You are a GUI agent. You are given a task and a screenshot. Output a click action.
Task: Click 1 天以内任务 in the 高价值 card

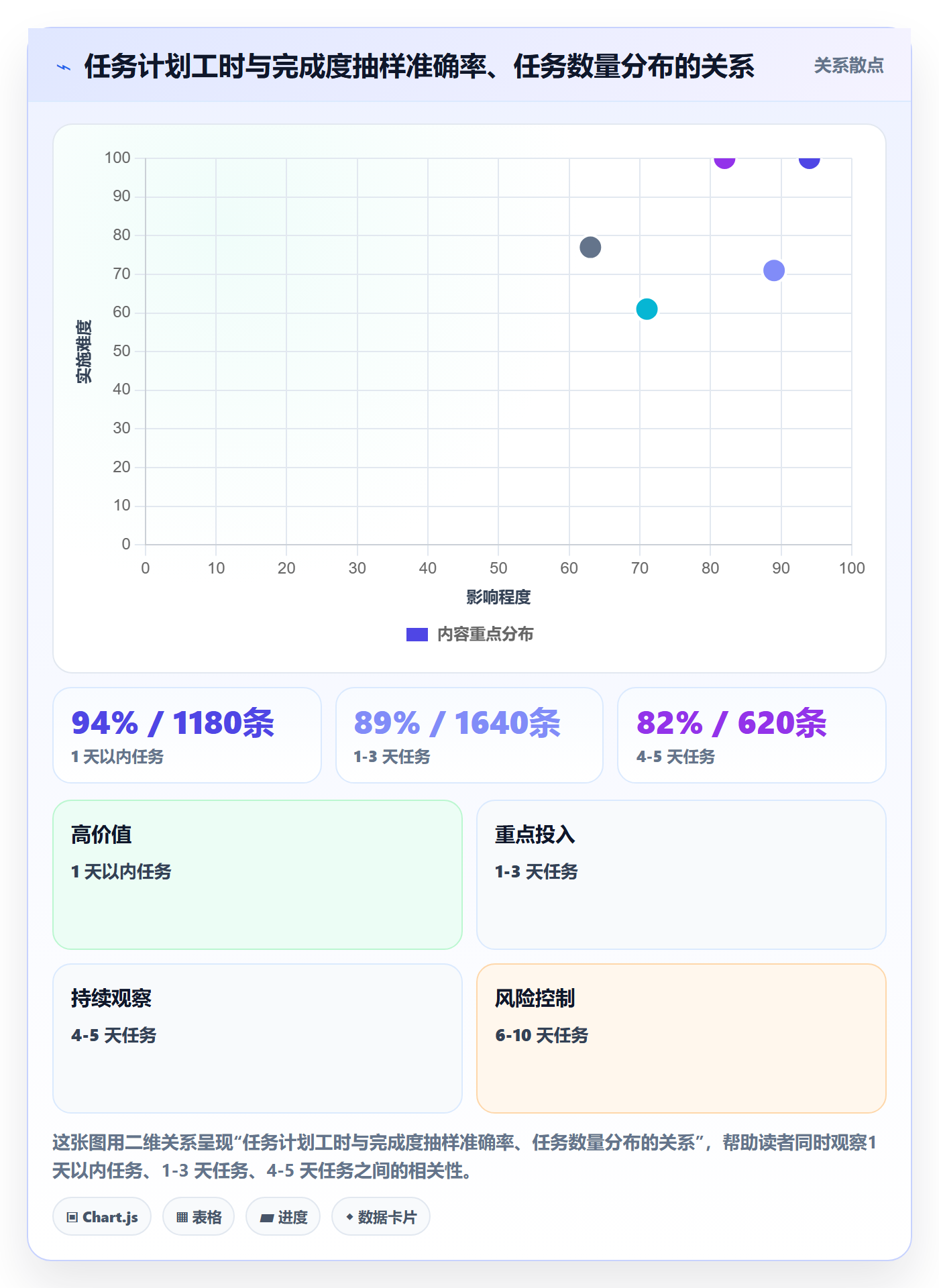(x=121, y=871)
